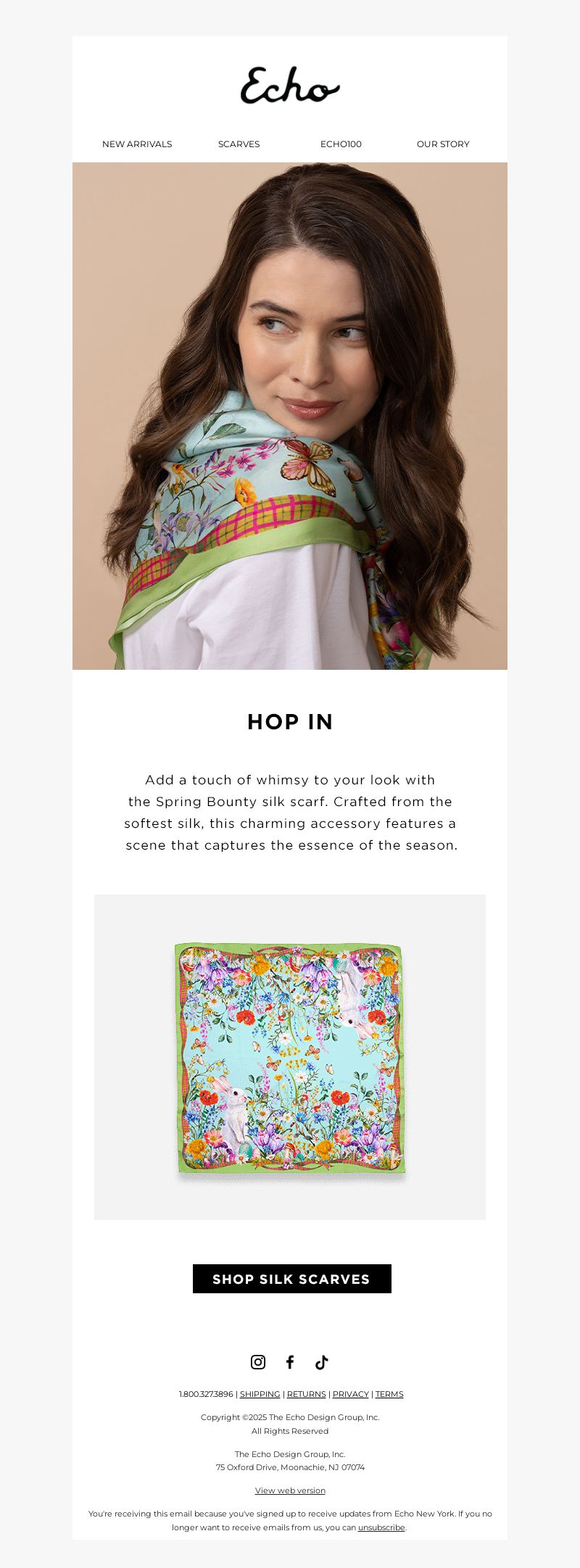
Task: Click the model wearing scarf hero image
Action: tap(290, 416)
